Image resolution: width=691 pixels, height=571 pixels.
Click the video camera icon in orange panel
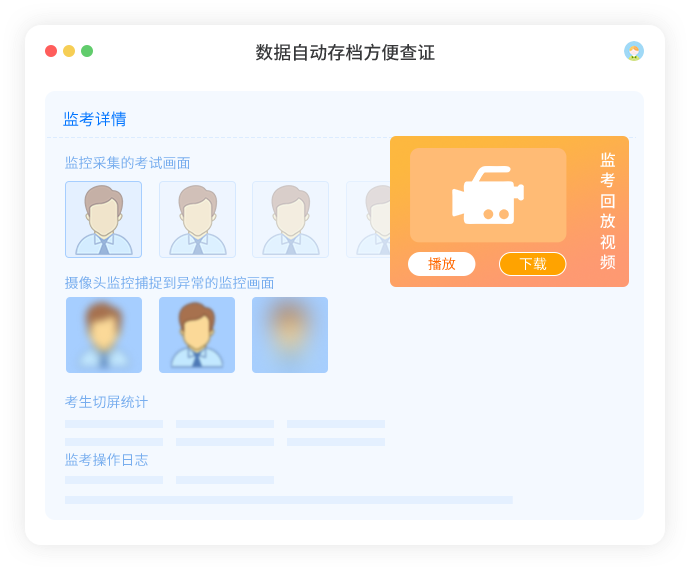[488, 195]
